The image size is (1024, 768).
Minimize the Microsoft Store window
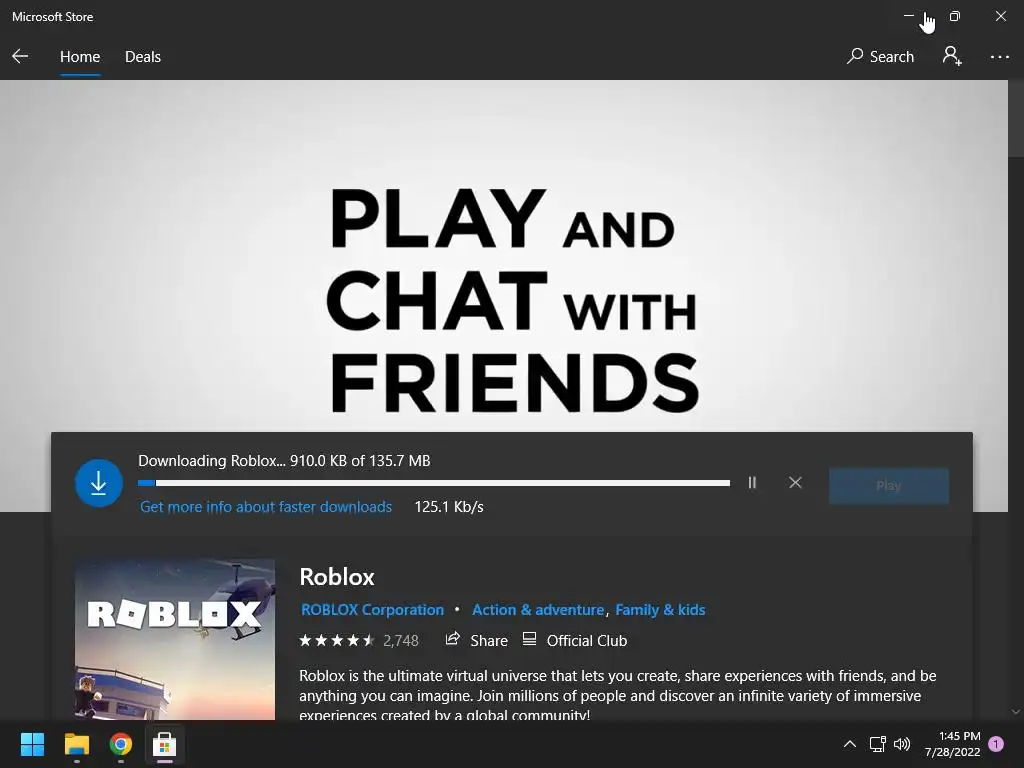908,16
